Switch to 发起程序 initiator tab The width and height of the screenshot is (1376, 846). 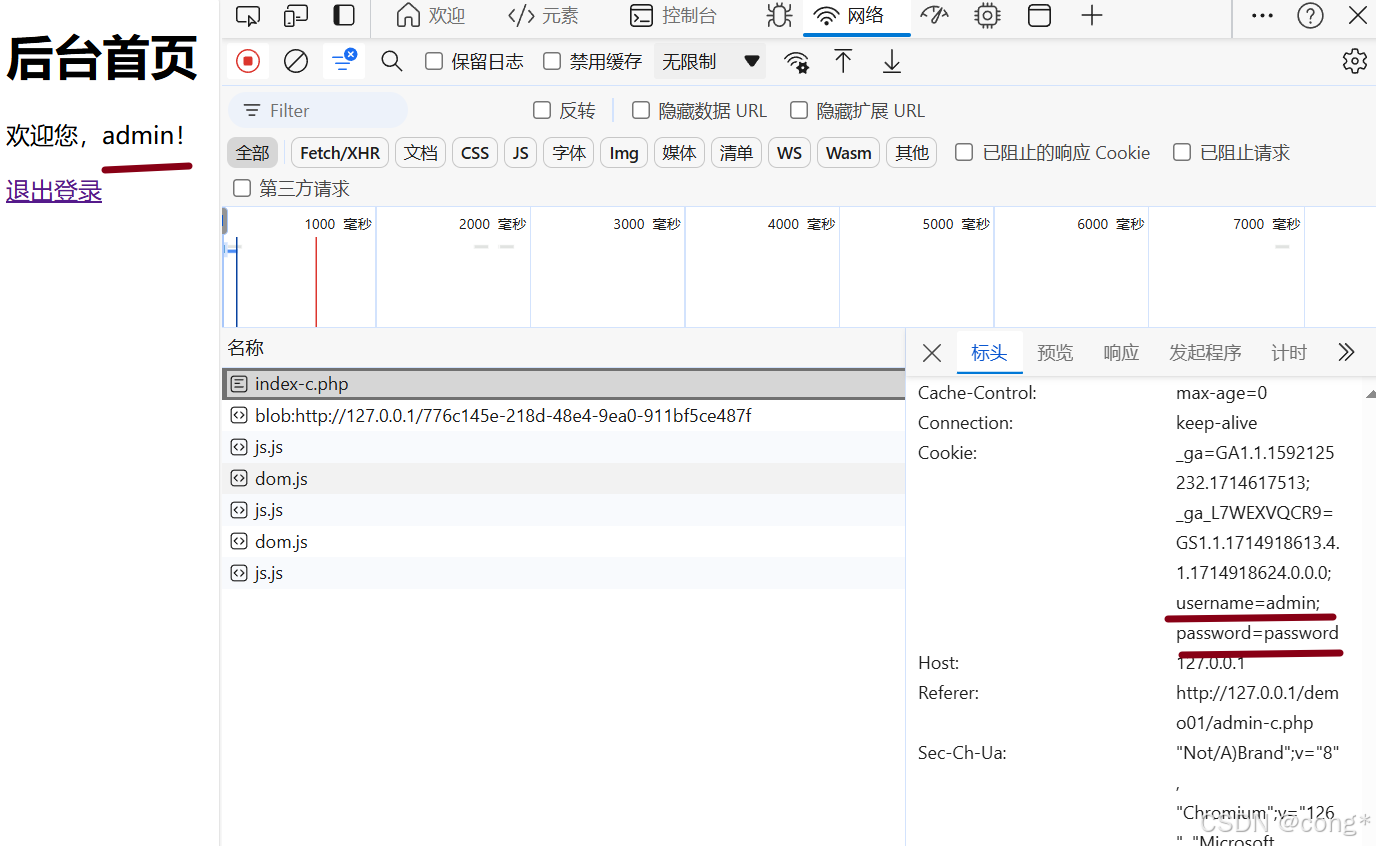(1205, 352)
